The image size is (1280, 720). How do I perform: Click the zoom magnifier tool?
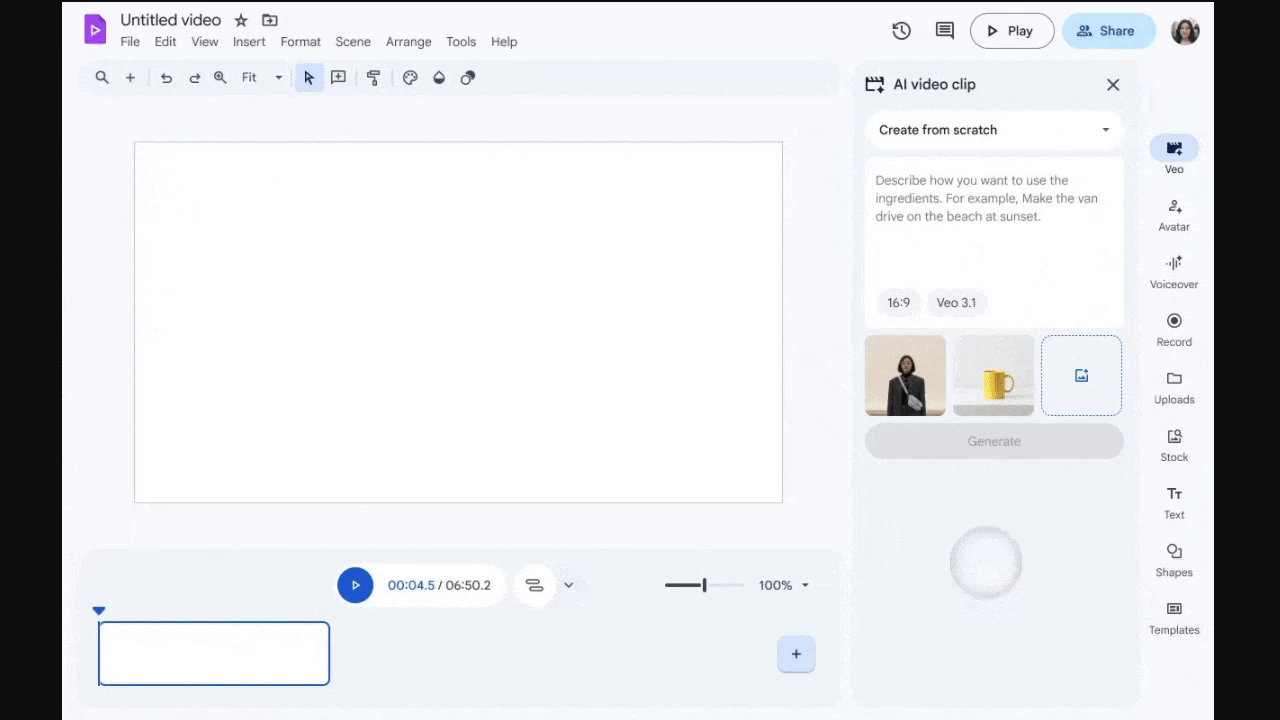click(220, 78)
